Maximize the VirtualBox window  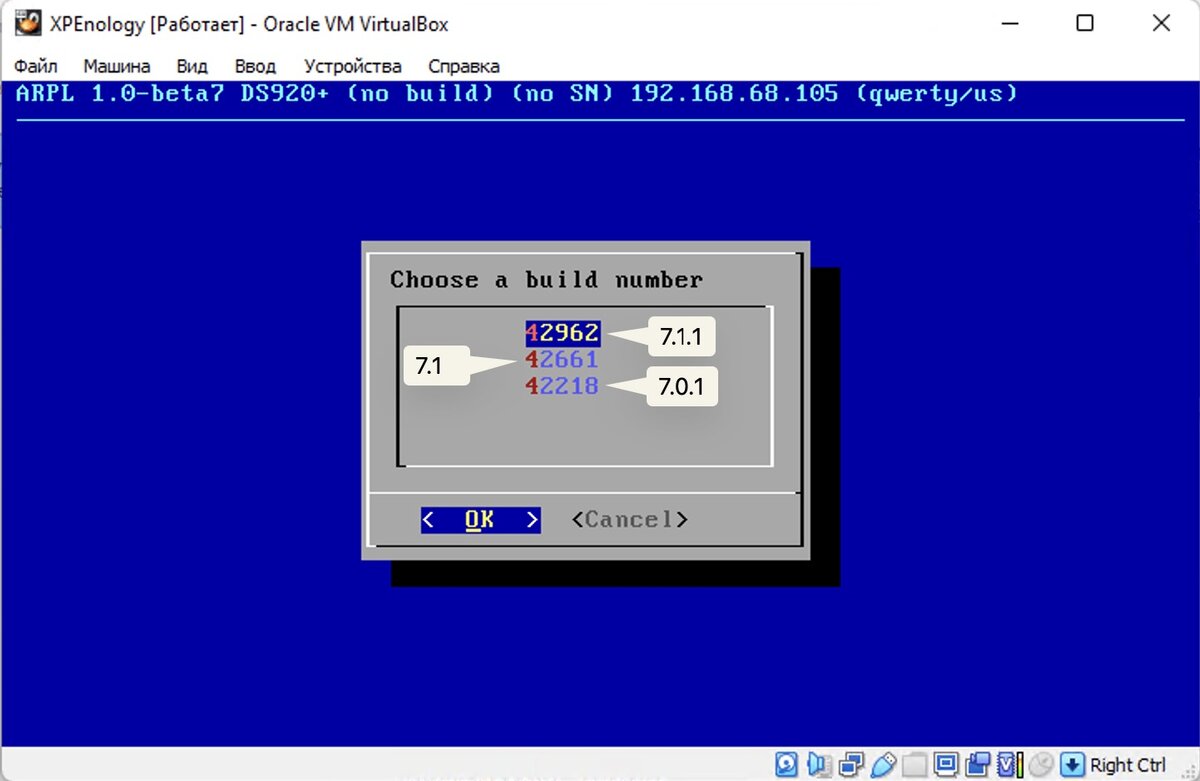[1084, 23]
